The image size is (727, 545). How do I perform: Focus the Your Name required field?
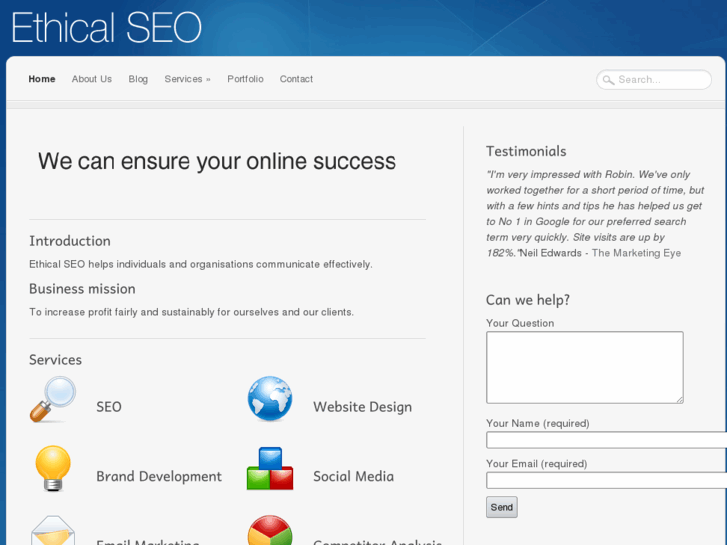click(606, 440)
